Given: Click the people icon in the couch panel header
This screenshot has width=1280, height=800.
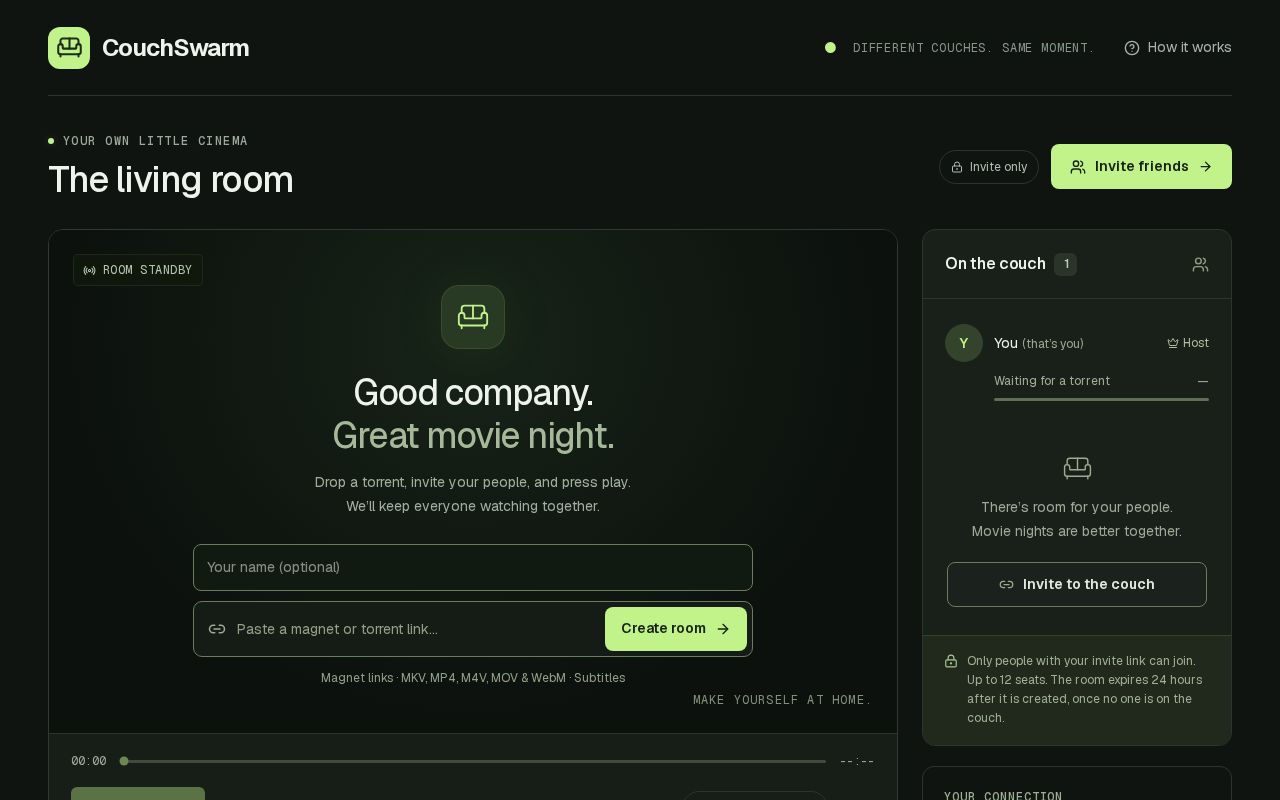Looking at the screenshot, I should click(x=1200, y=264).
